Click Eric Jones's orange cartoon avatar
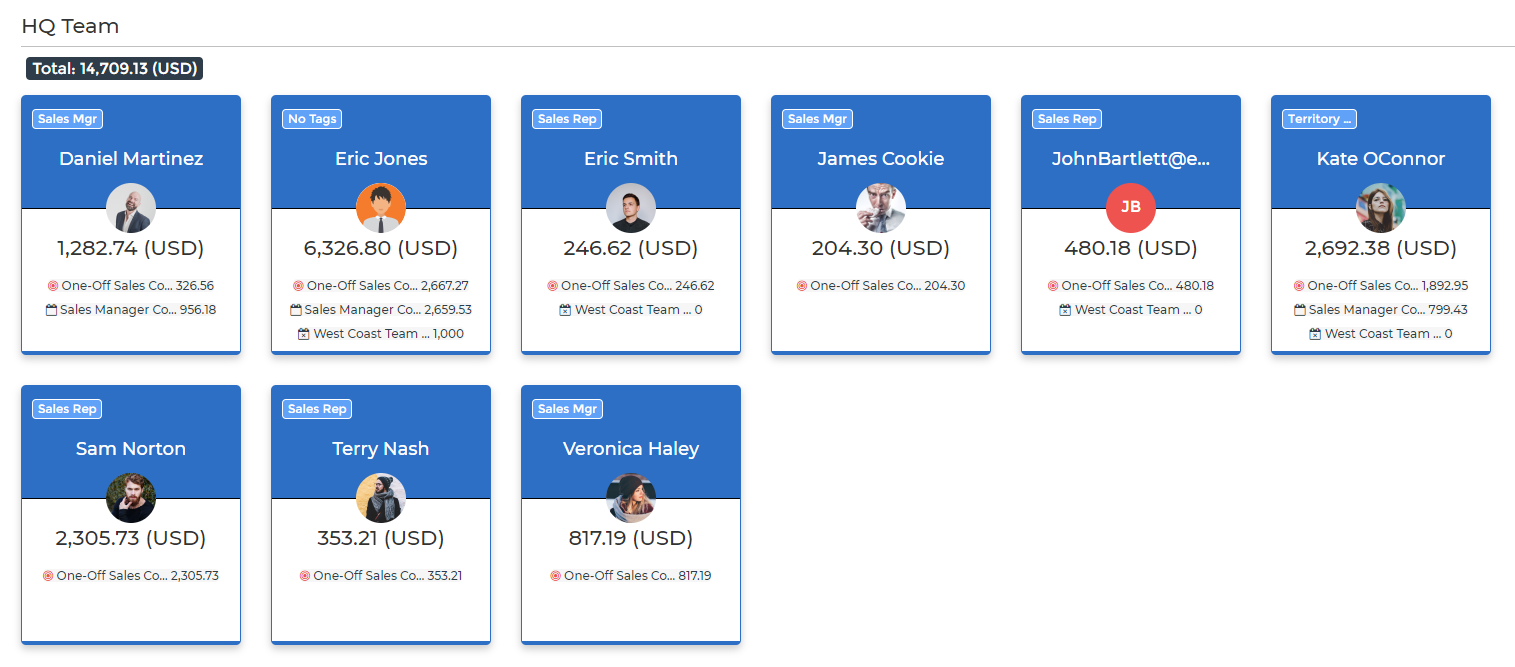 [381, 208]
